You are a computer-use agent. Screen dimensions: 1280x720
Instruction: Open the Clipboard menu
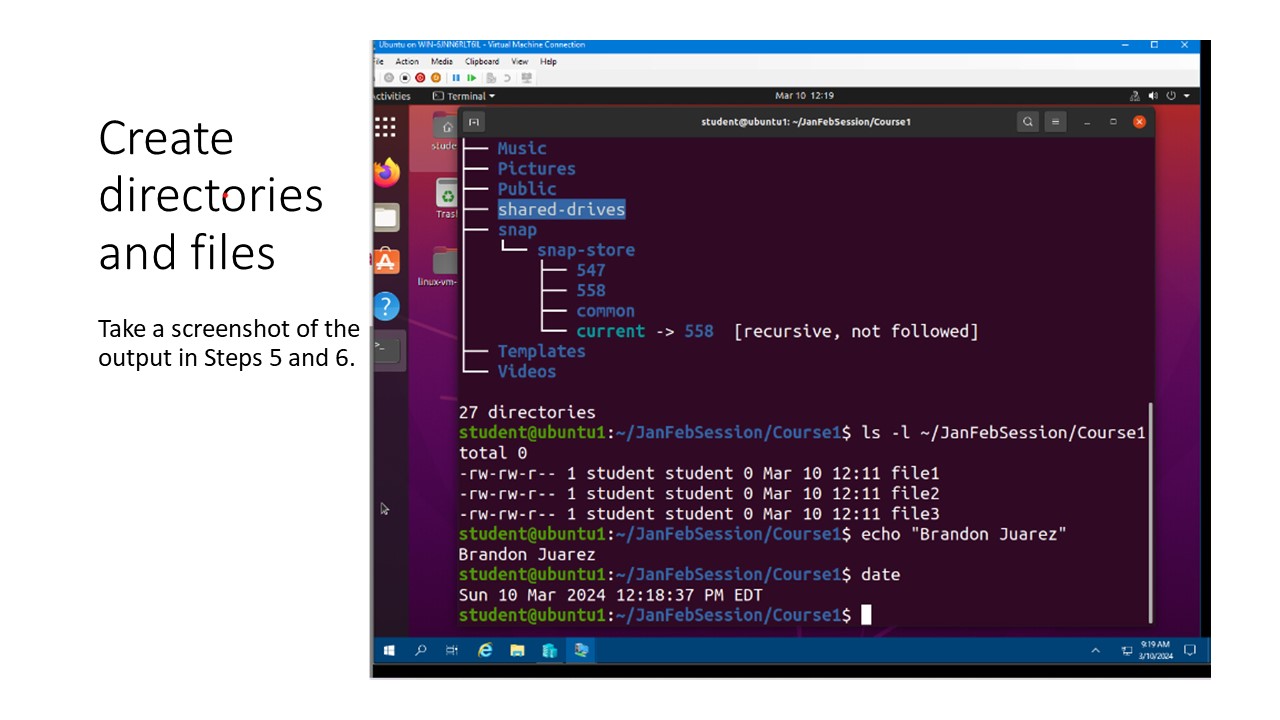pyautogui.click(x=482, y=62)
